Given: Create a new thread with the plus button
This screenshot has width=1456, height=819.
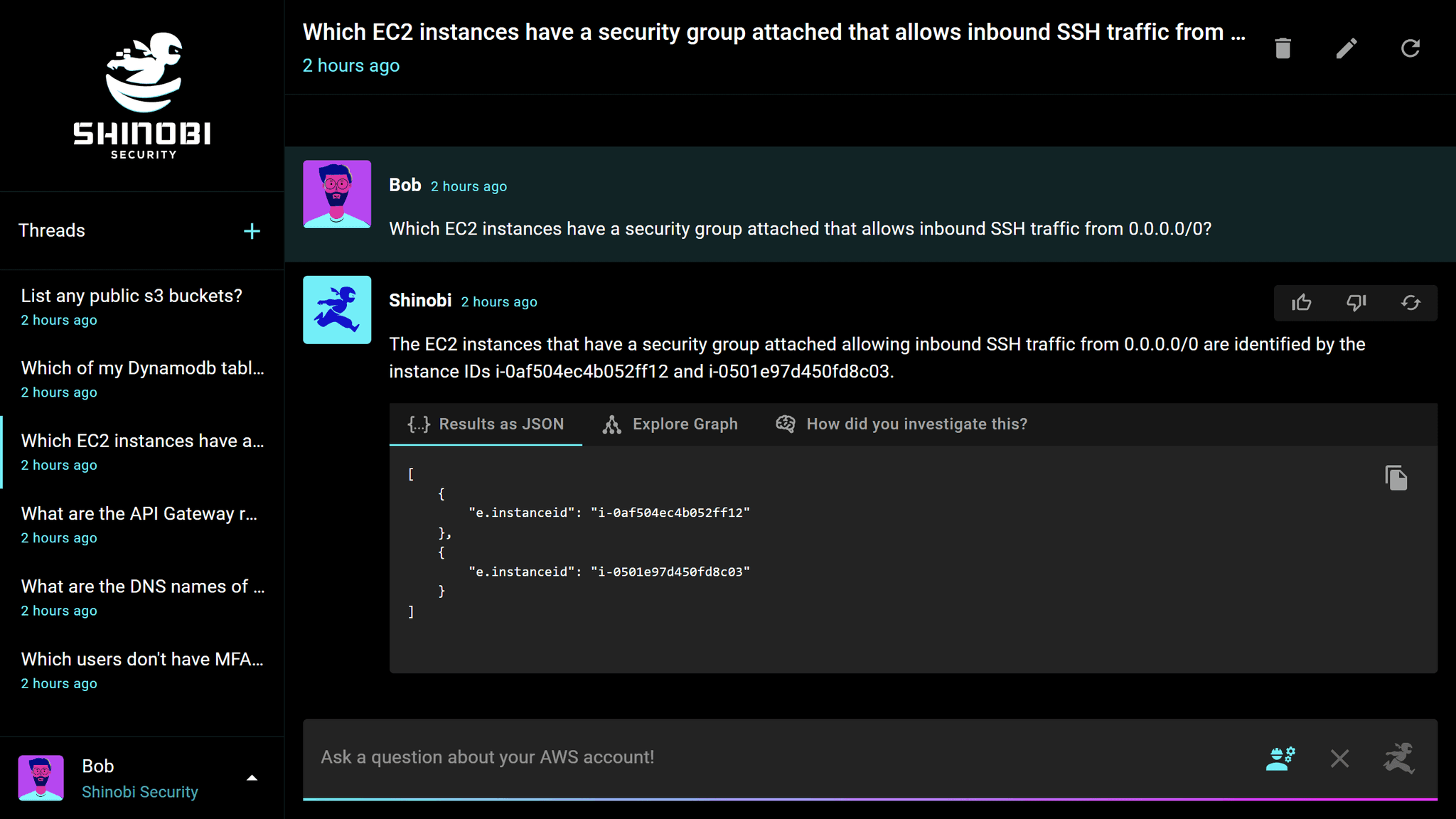Looking at the screenshot, I should click(252, 231).
